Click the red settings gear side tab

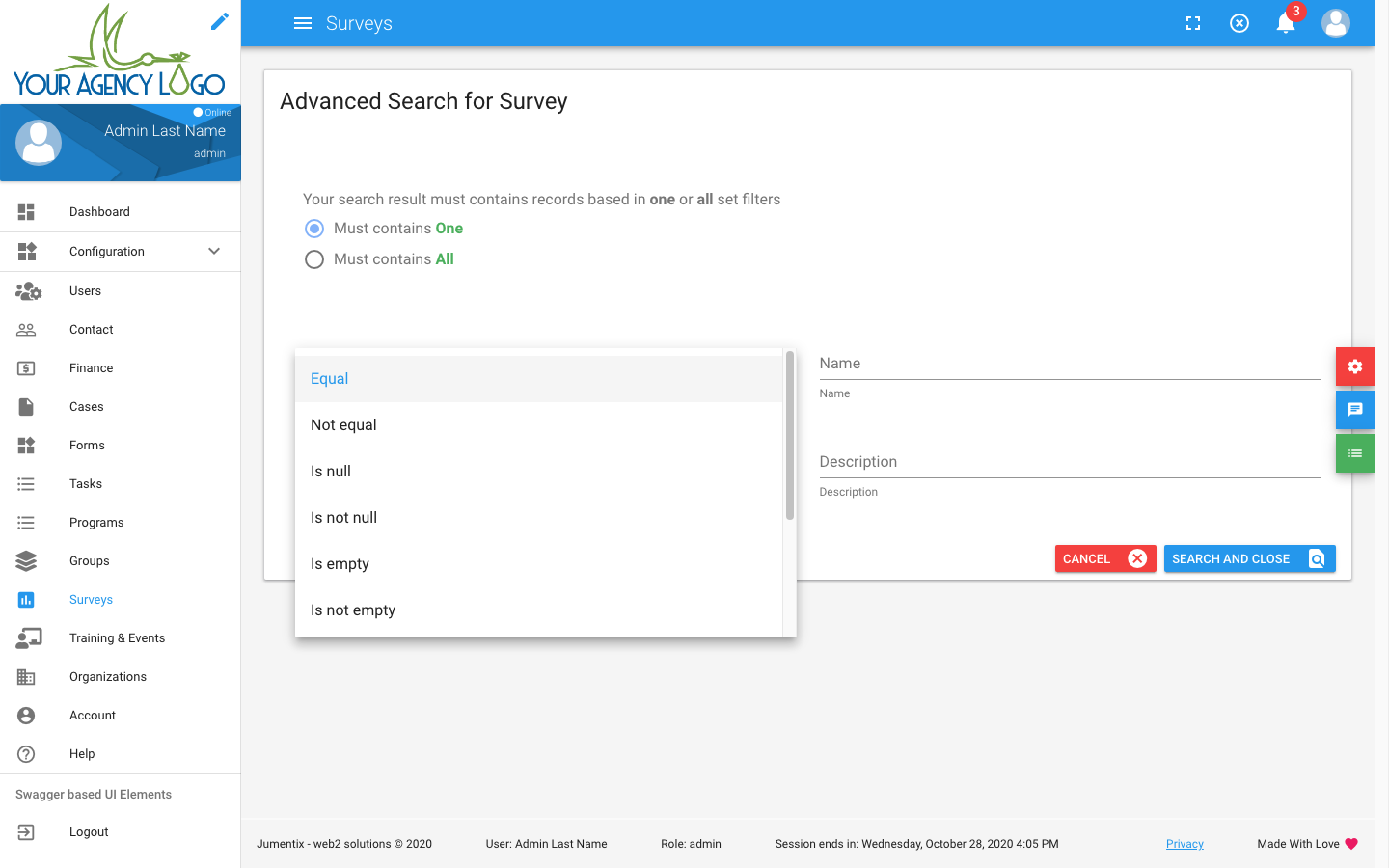point(1355,366)
